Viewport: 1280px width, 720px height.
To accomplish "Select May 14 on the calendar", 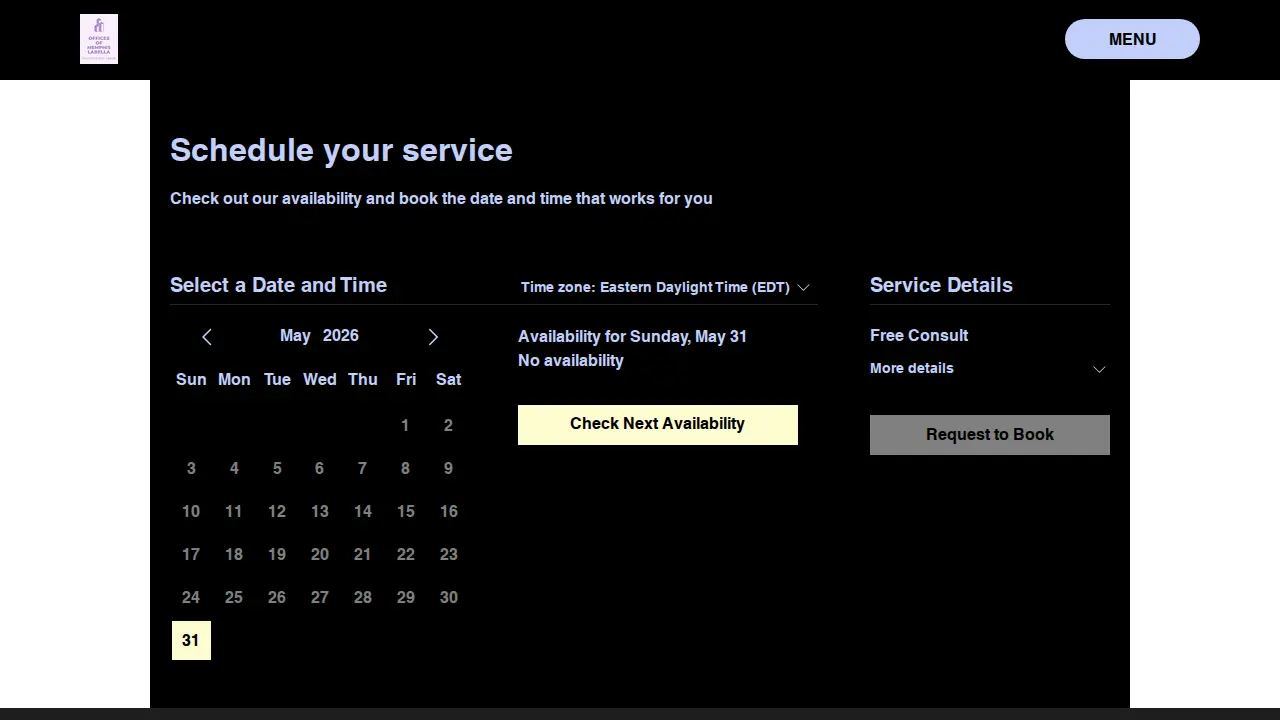I will click(x=362, y=511).
